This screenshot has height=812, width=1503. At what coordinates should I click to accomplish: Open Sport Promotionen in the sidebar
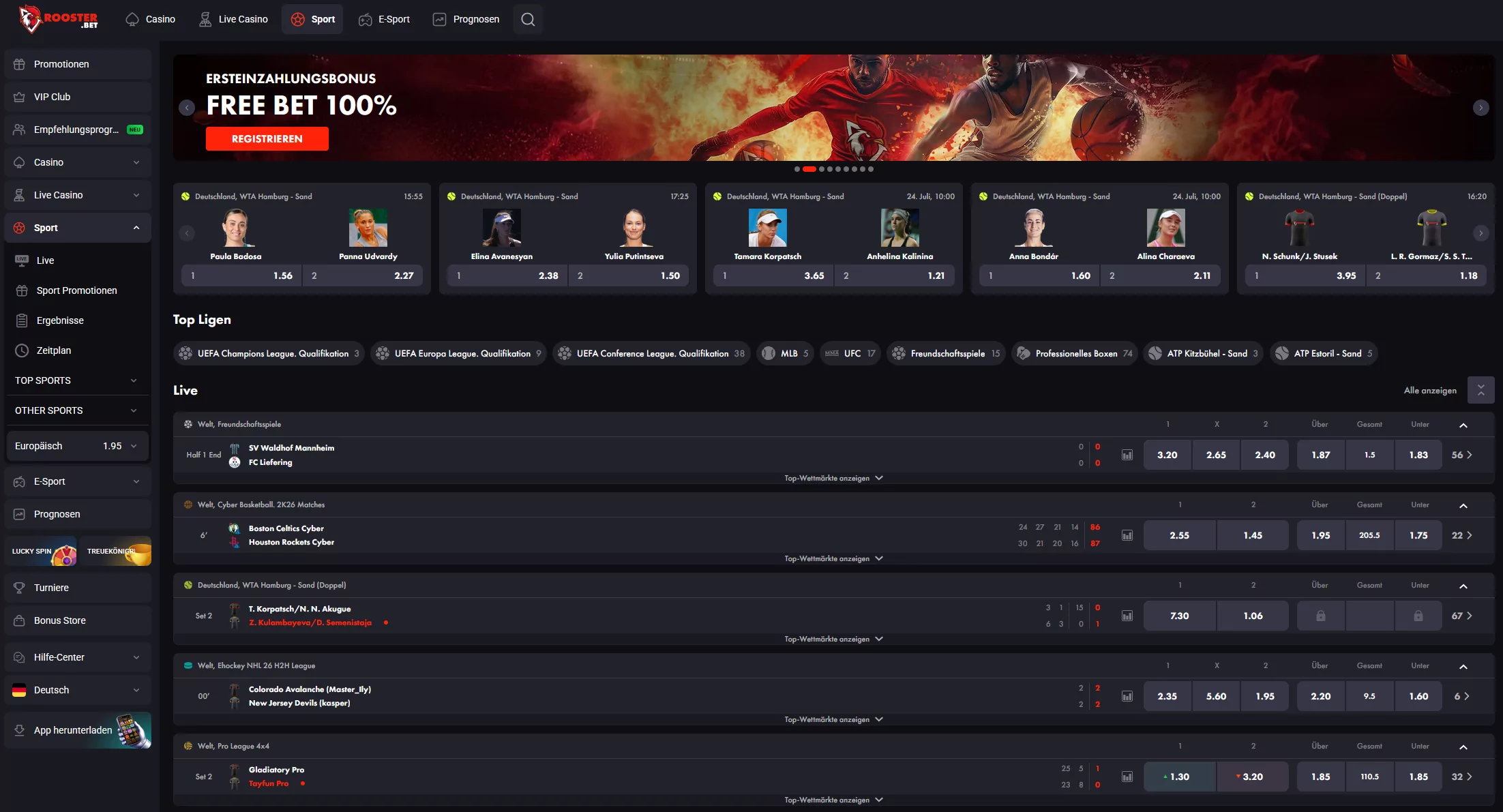(x=78, y=290)
